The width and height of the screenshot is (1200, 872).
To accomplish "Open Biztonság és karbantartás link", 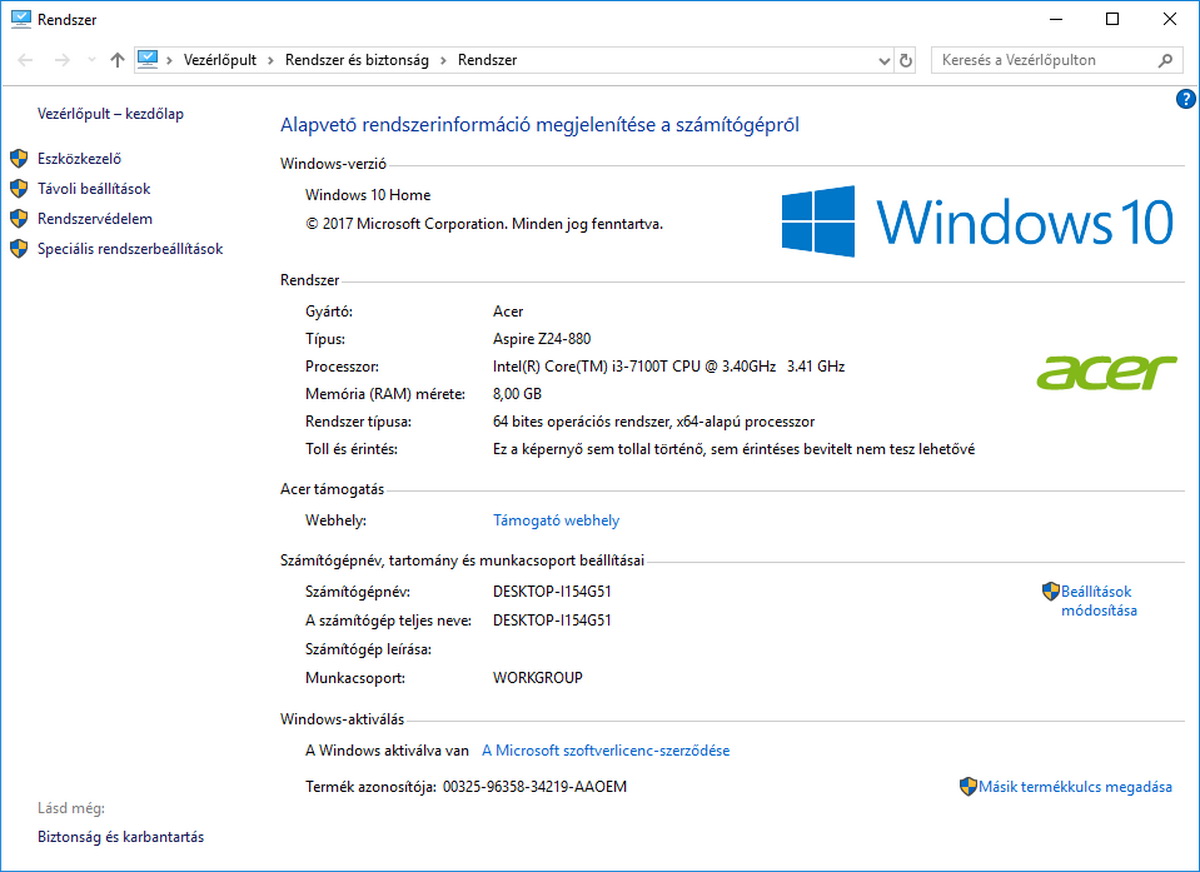I will click(121, 837).
